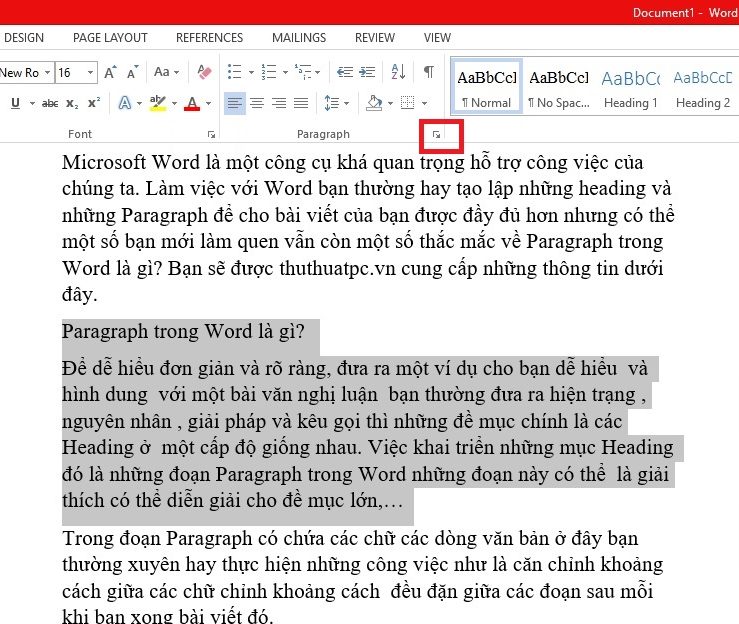Expand the Line Spacing dropdown arrow
Image resolution: width=739 pixels, height=624 pixels.
(x=346, y=103)
